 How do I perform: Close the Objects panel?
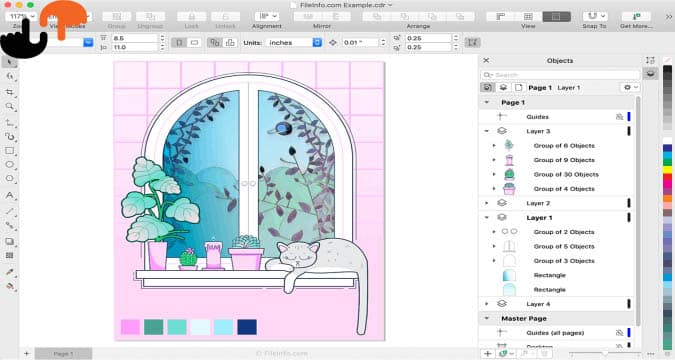point(486,60)
